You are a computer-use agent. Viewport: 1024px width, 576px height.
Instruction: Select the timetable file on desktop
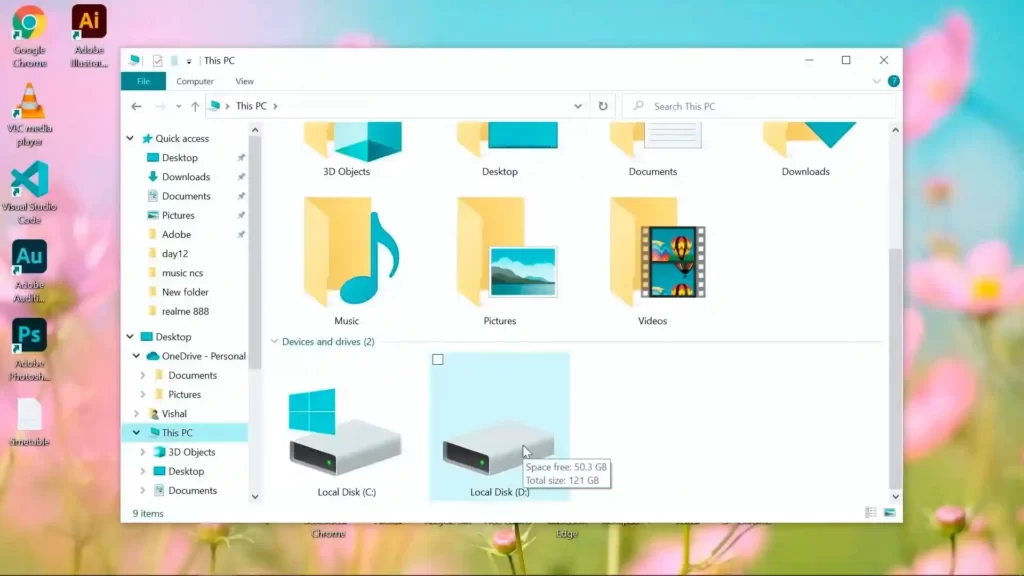[29, 423]
